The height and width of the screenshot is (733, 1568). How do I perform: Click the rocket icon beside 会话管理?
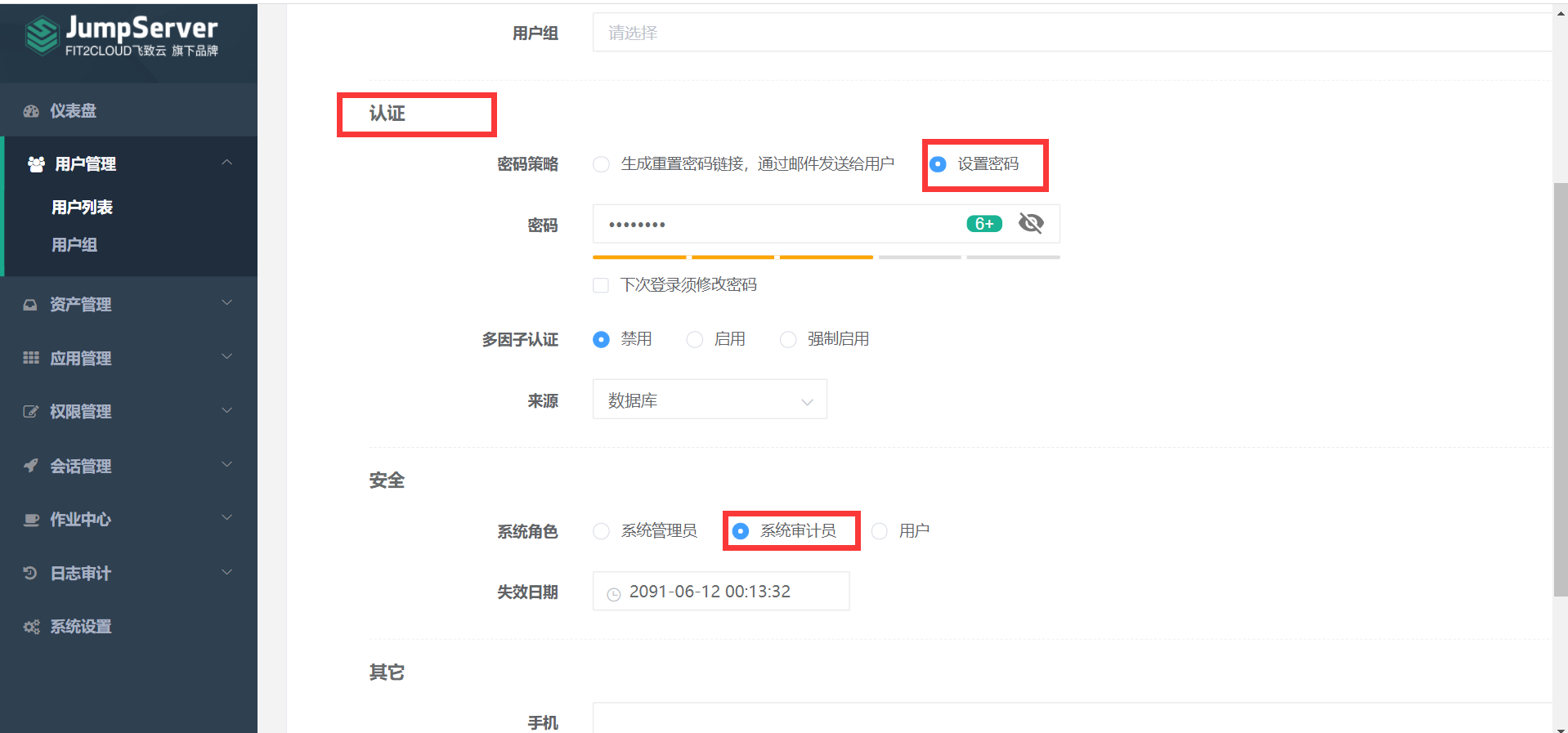click(31, 466)
